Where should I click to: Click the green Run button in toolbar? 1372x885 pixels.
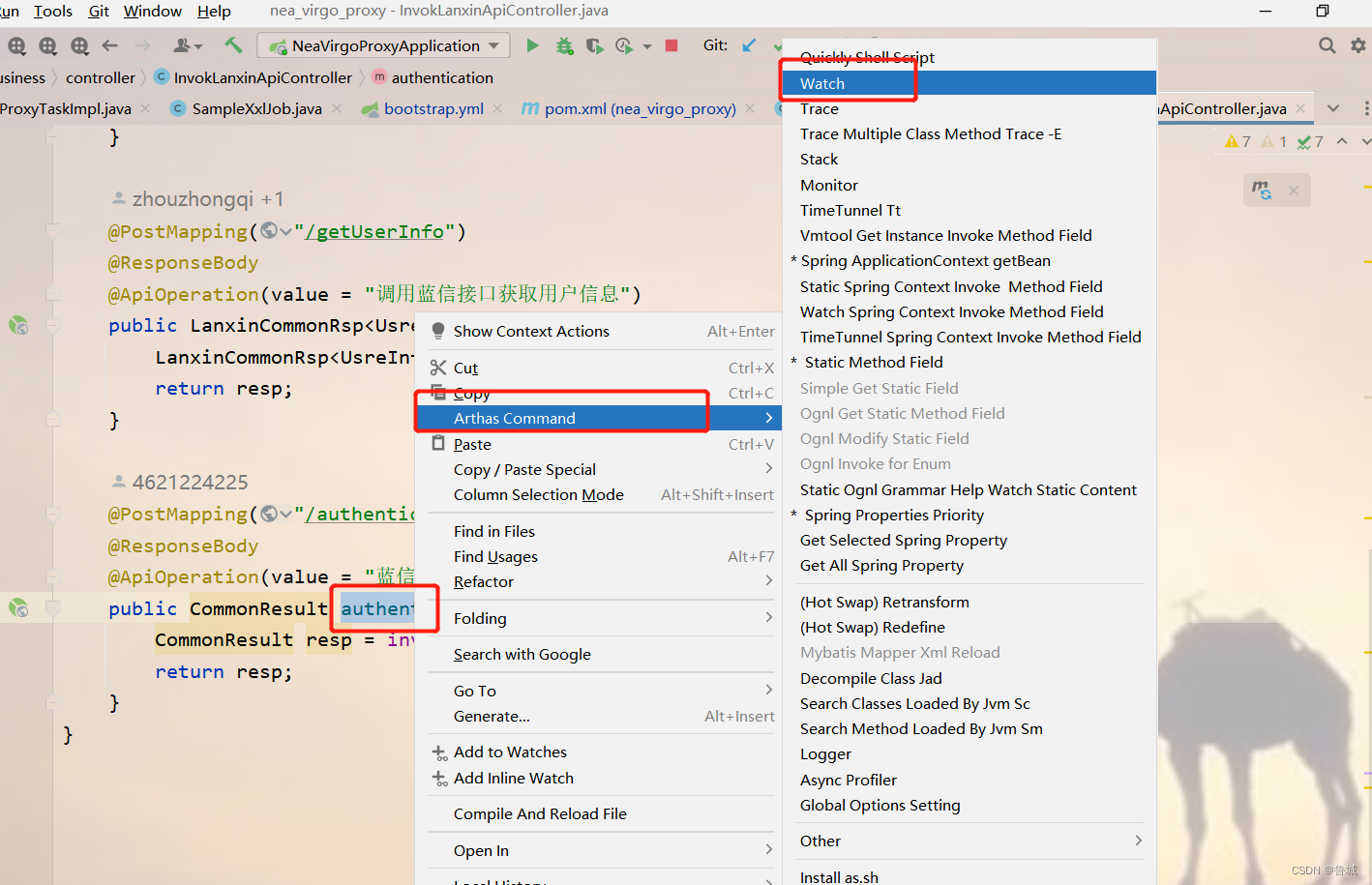tap(532, 45)
